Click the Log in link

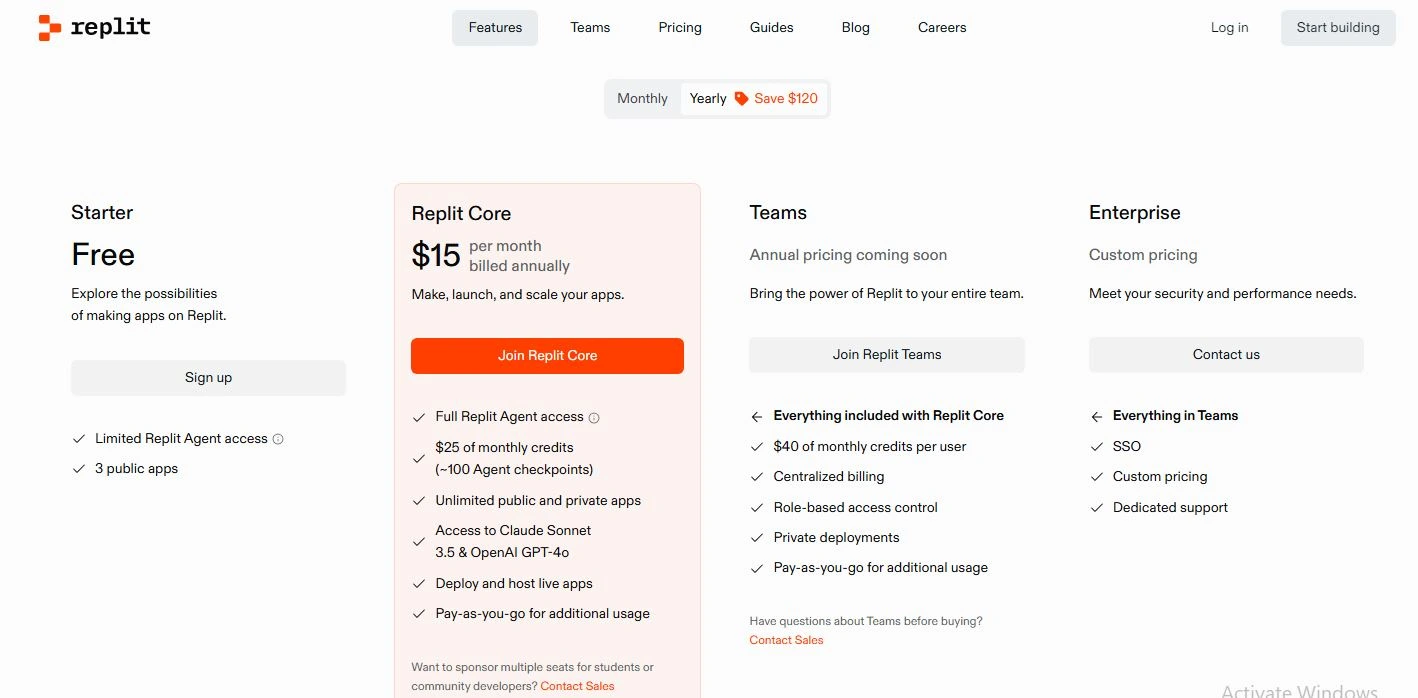(x=1229, y=28)
